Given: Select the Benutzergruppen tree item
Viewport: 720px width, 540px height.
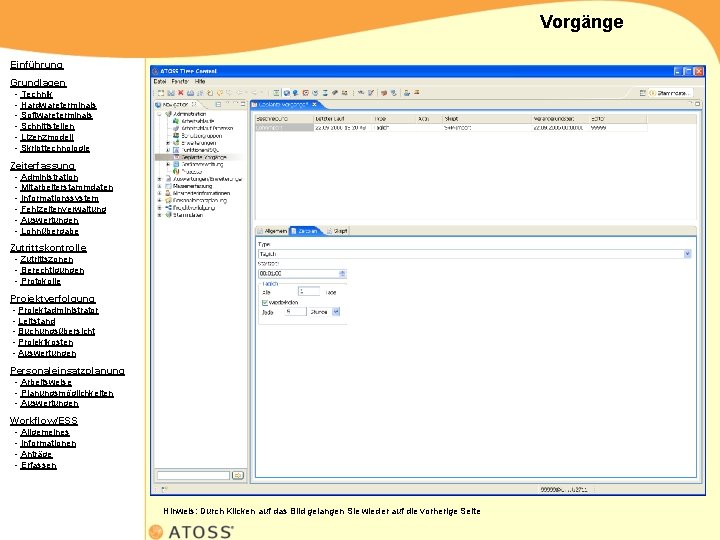Looking at the screenshot, I should click(x=202, y=135).
